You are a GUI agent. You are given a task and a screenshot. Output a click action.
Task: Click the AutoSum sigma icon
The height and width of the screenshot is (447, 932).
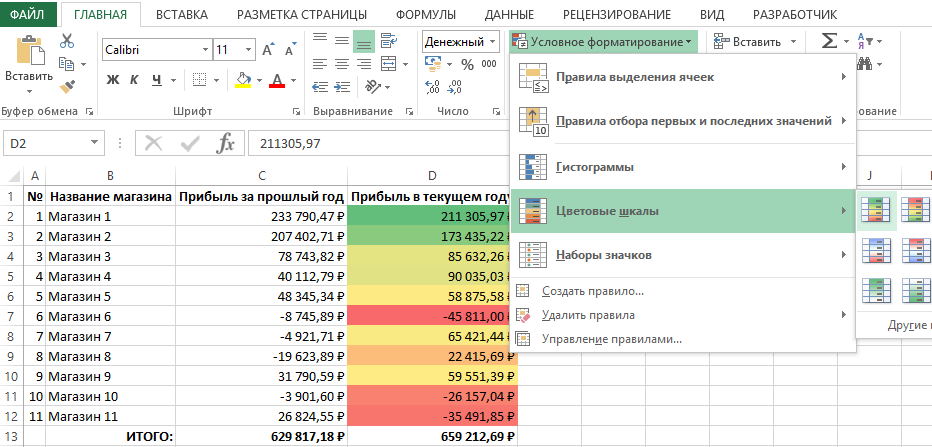[x=829, y=42]
